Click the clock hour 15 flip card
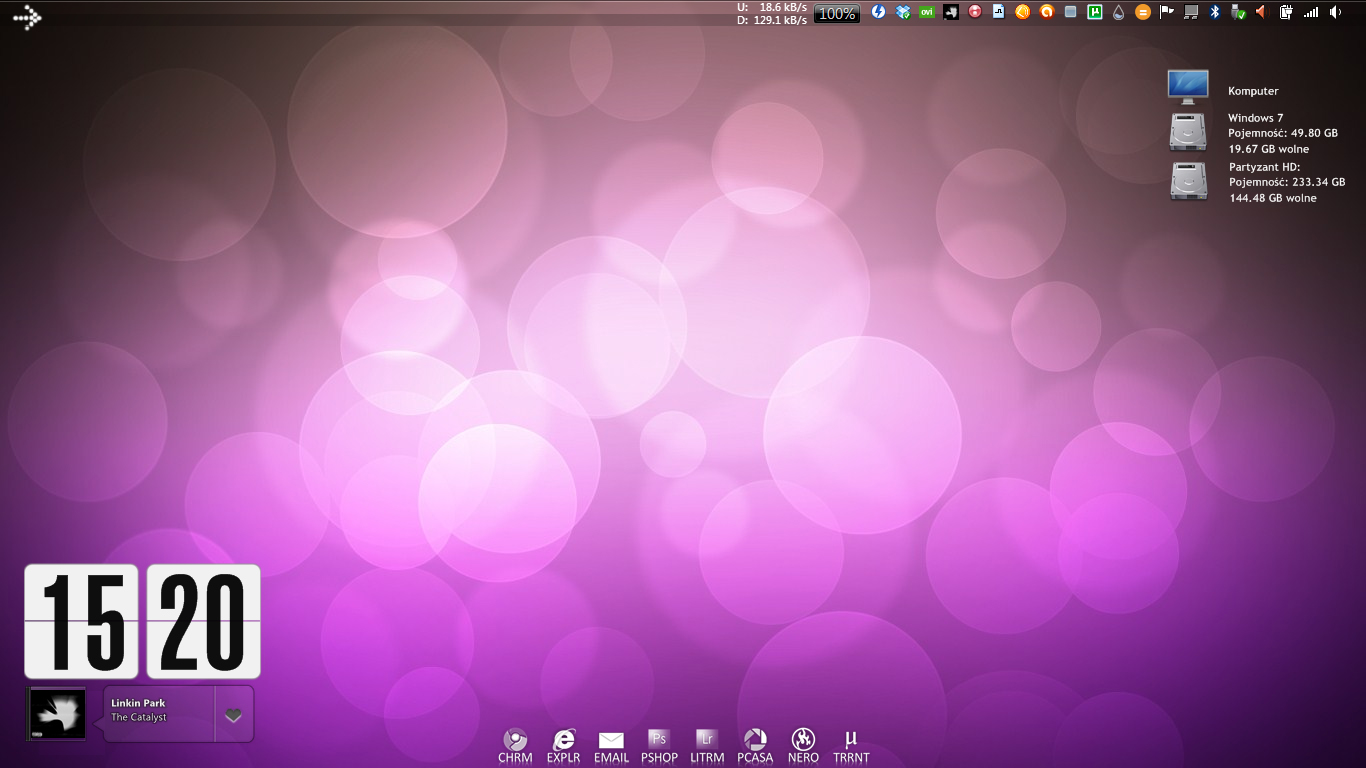The height and width of the screenshot is (768, 1366). 82,621
